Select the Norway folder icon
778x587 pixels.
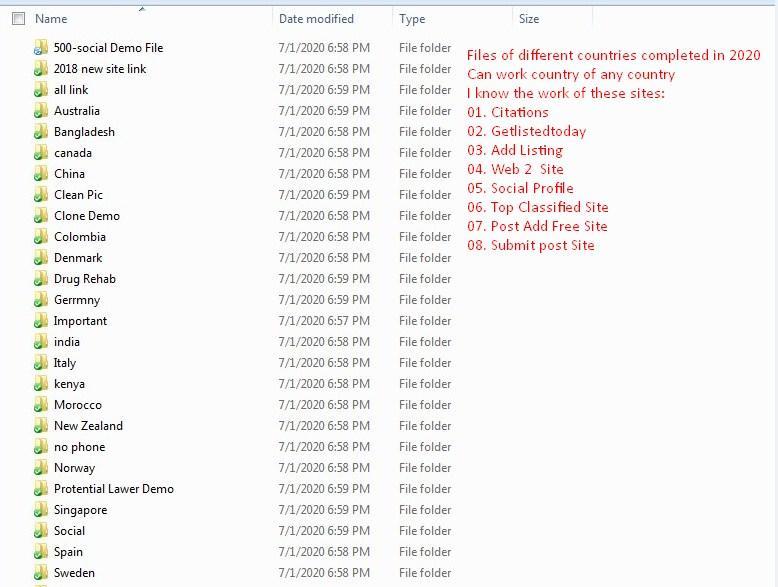click(x=41, y=468)
